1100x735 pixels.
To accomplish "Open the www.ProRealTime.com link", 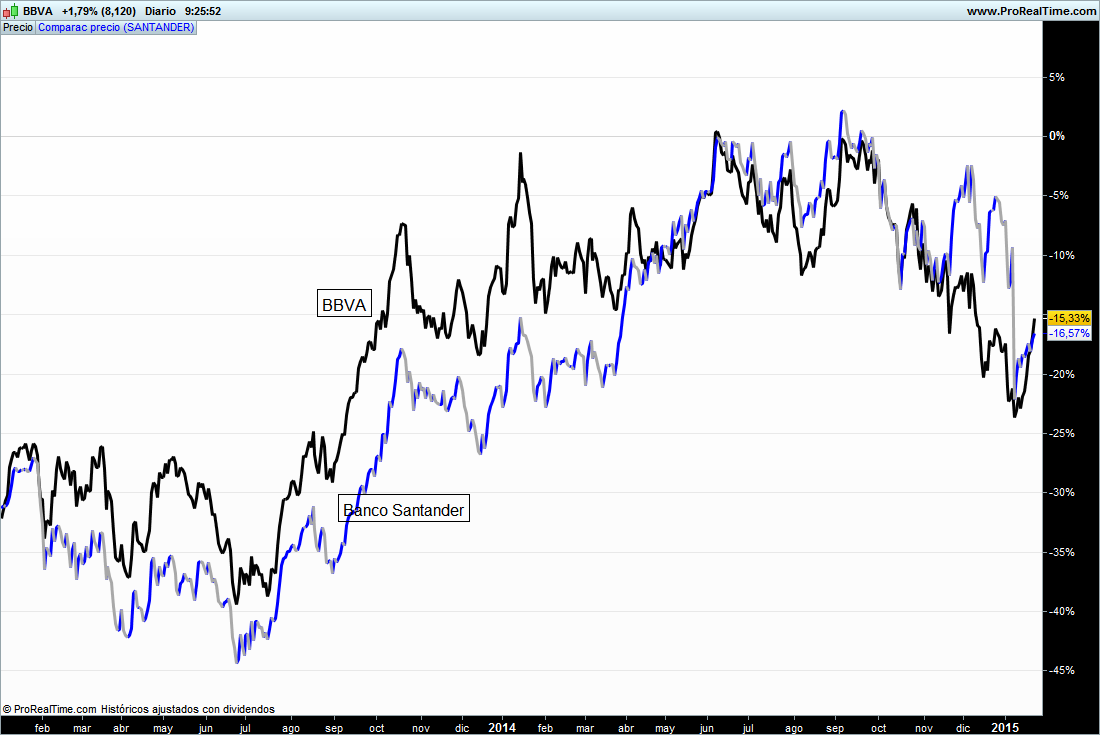I will point(1031,11).
